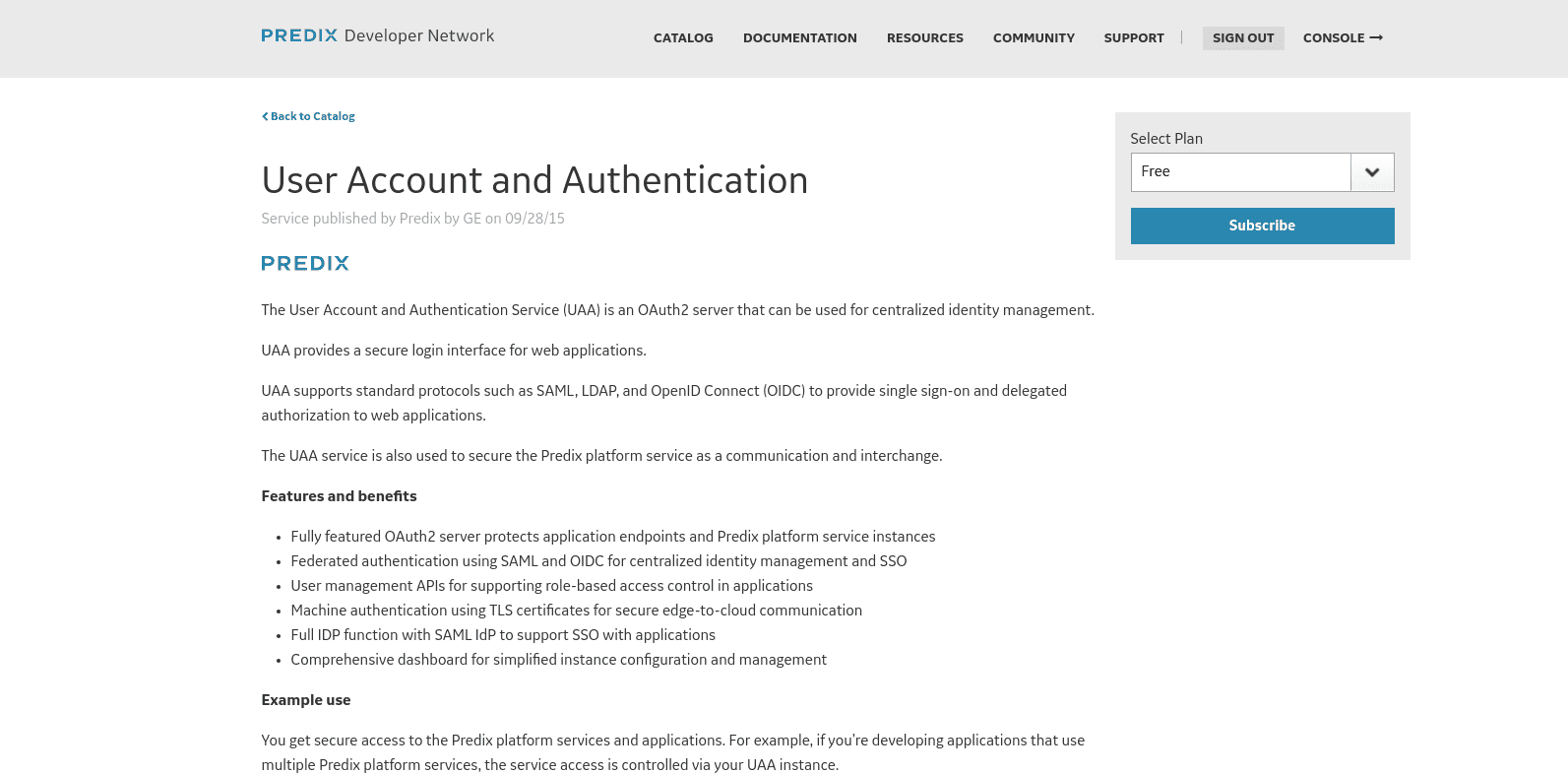Click the plan field showing Free

(1240, 172)
